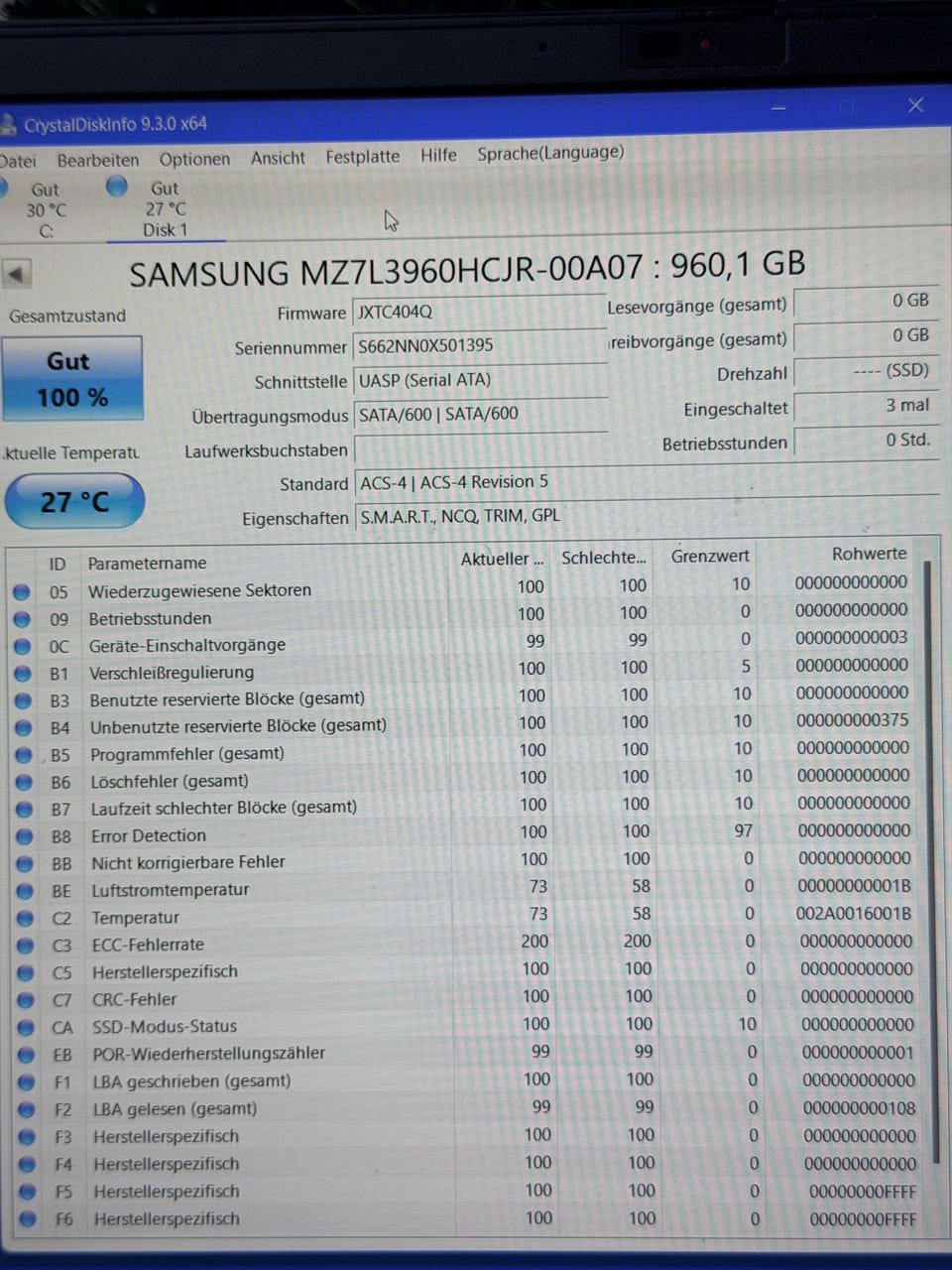
Task: Click the empty Laufwerksbuchstaben field
Action: [480, 449]
